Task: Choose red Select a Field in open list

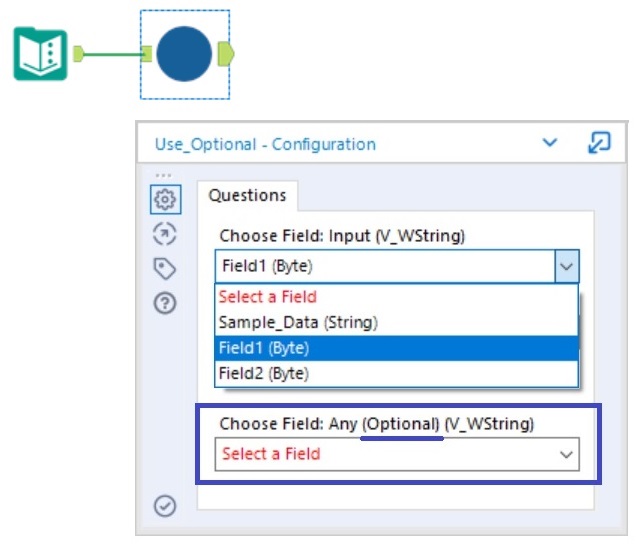Action: [x=267, y=297]
